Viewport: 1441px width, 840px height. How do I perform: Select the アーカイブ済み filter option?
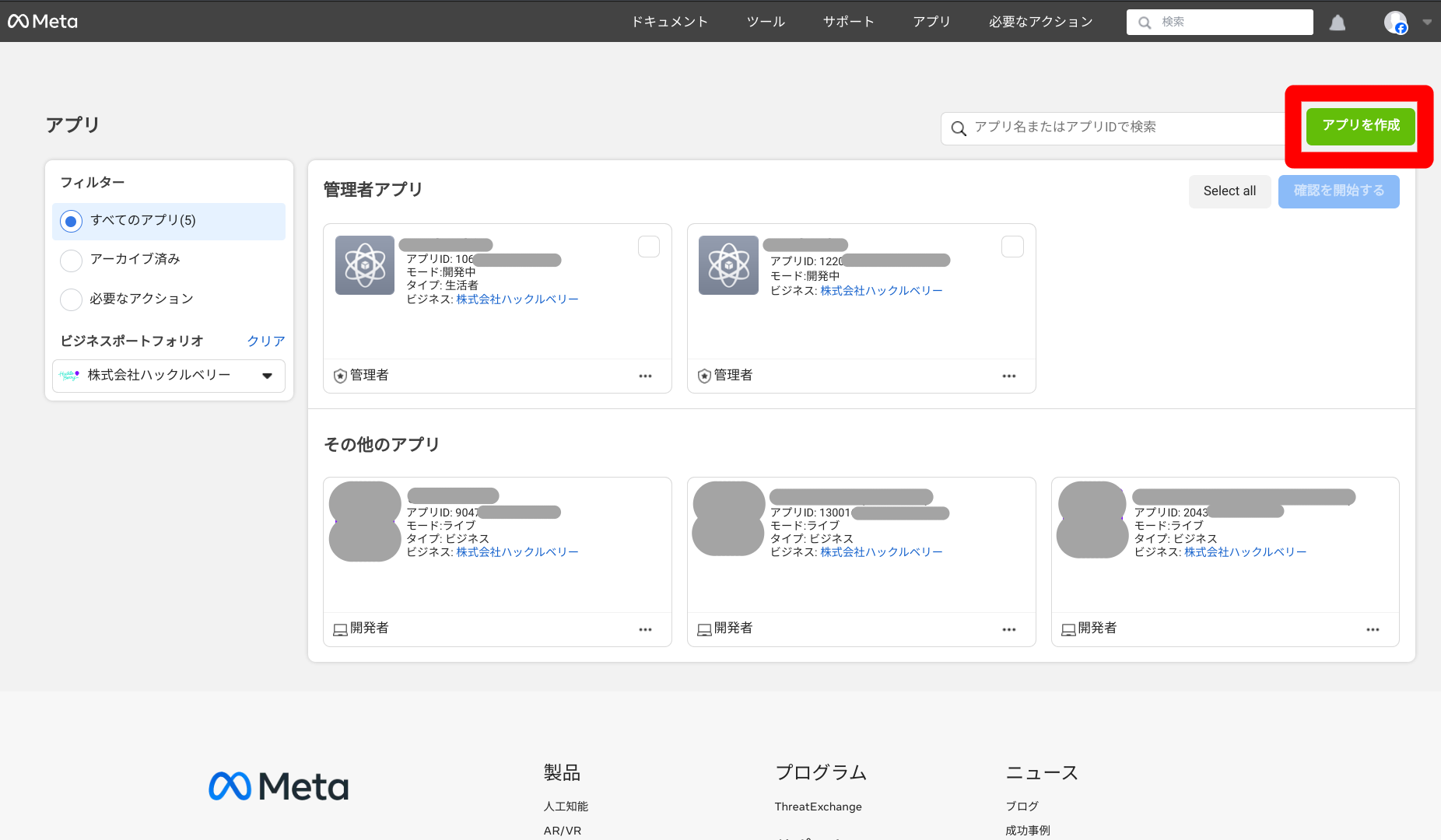[72, 260]
